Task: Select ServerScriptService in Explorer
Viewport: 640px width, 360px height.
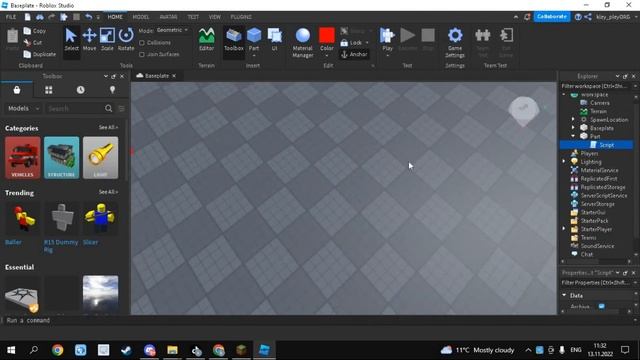Action: coord(604,196)
